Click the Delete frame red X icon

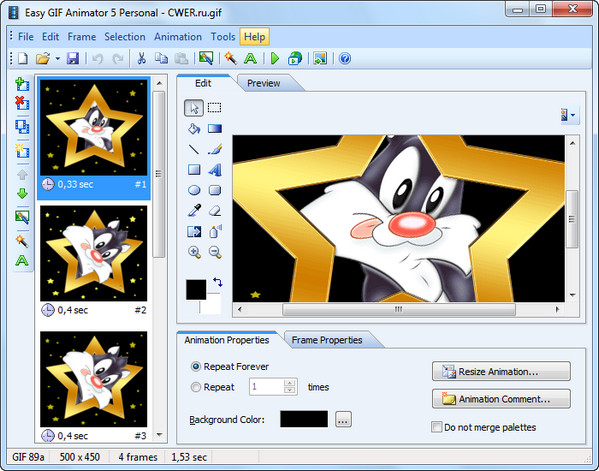[x=22, y=103]
